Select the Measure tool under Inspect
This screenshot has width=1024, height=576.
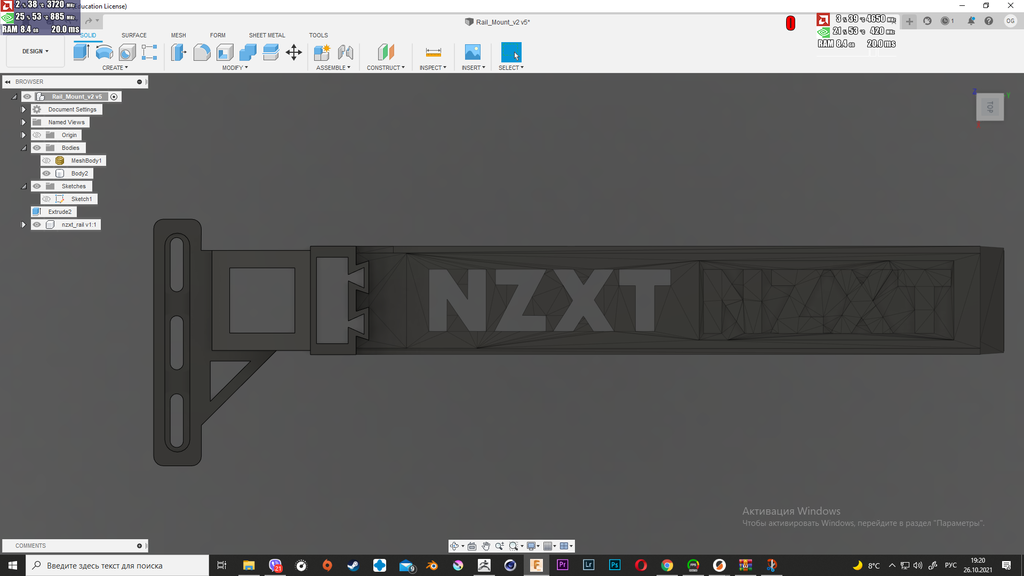431,50
